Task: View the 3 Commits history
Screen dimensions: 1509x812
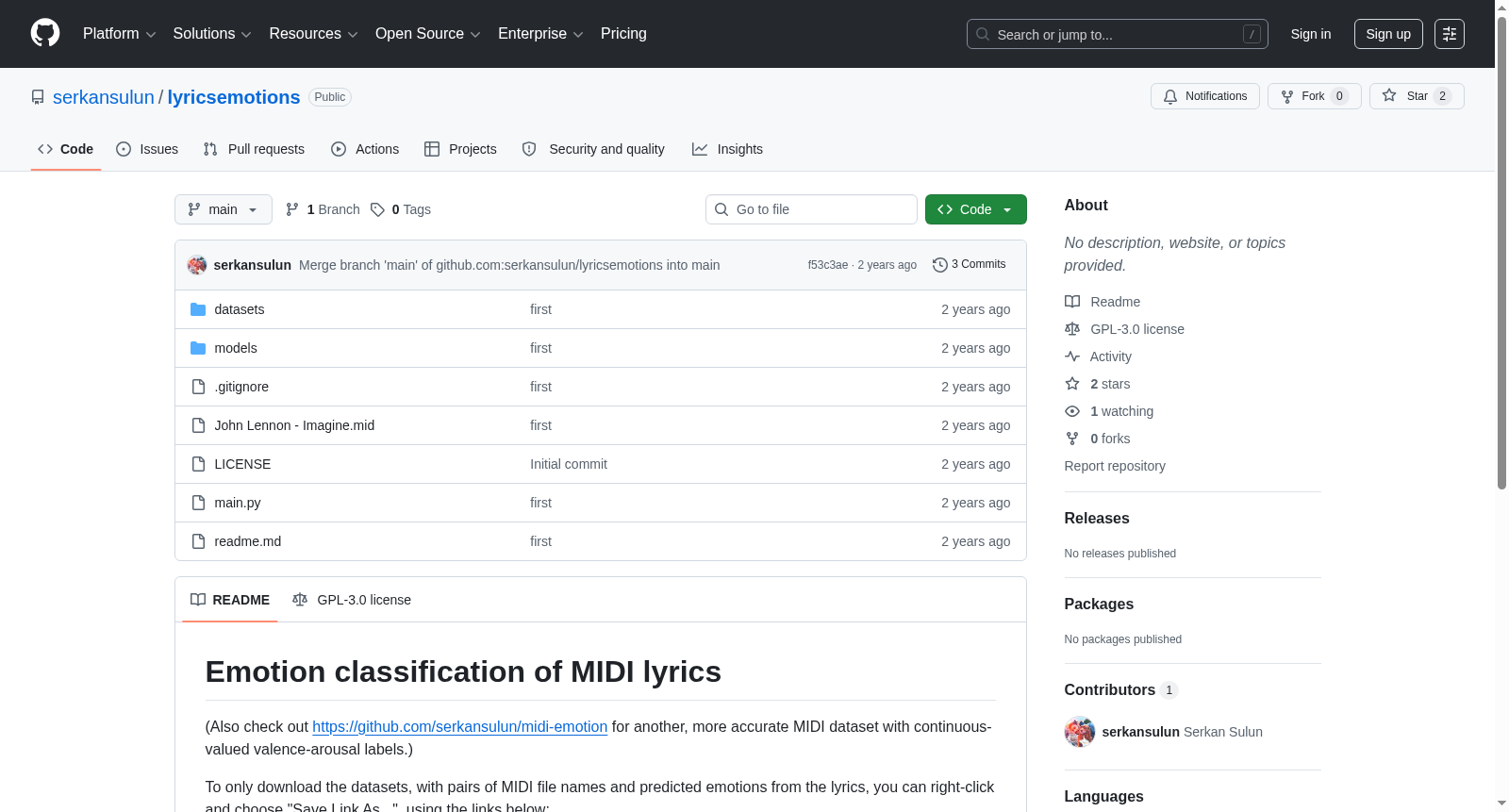Action: pos(969,265)
